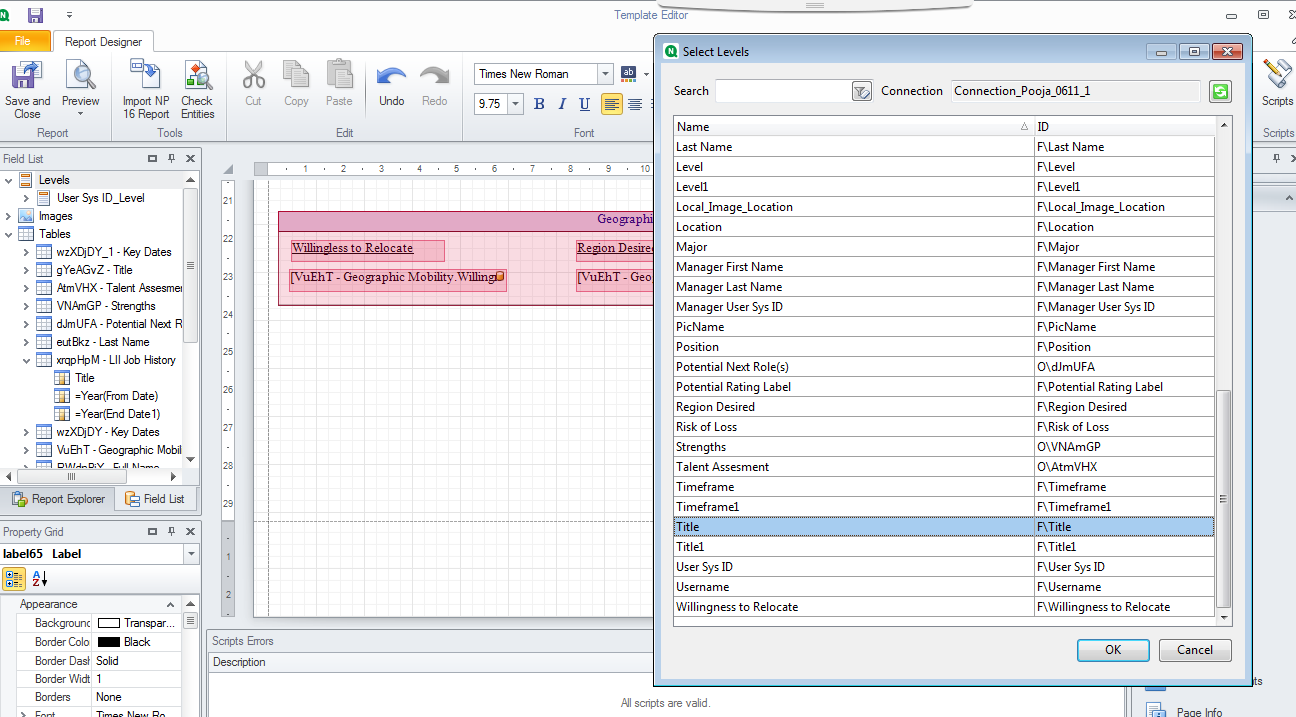Collapse the Levels tree node
This screenshot has height=717, width=1296.
pyautogui.click(x=9, y=180)
